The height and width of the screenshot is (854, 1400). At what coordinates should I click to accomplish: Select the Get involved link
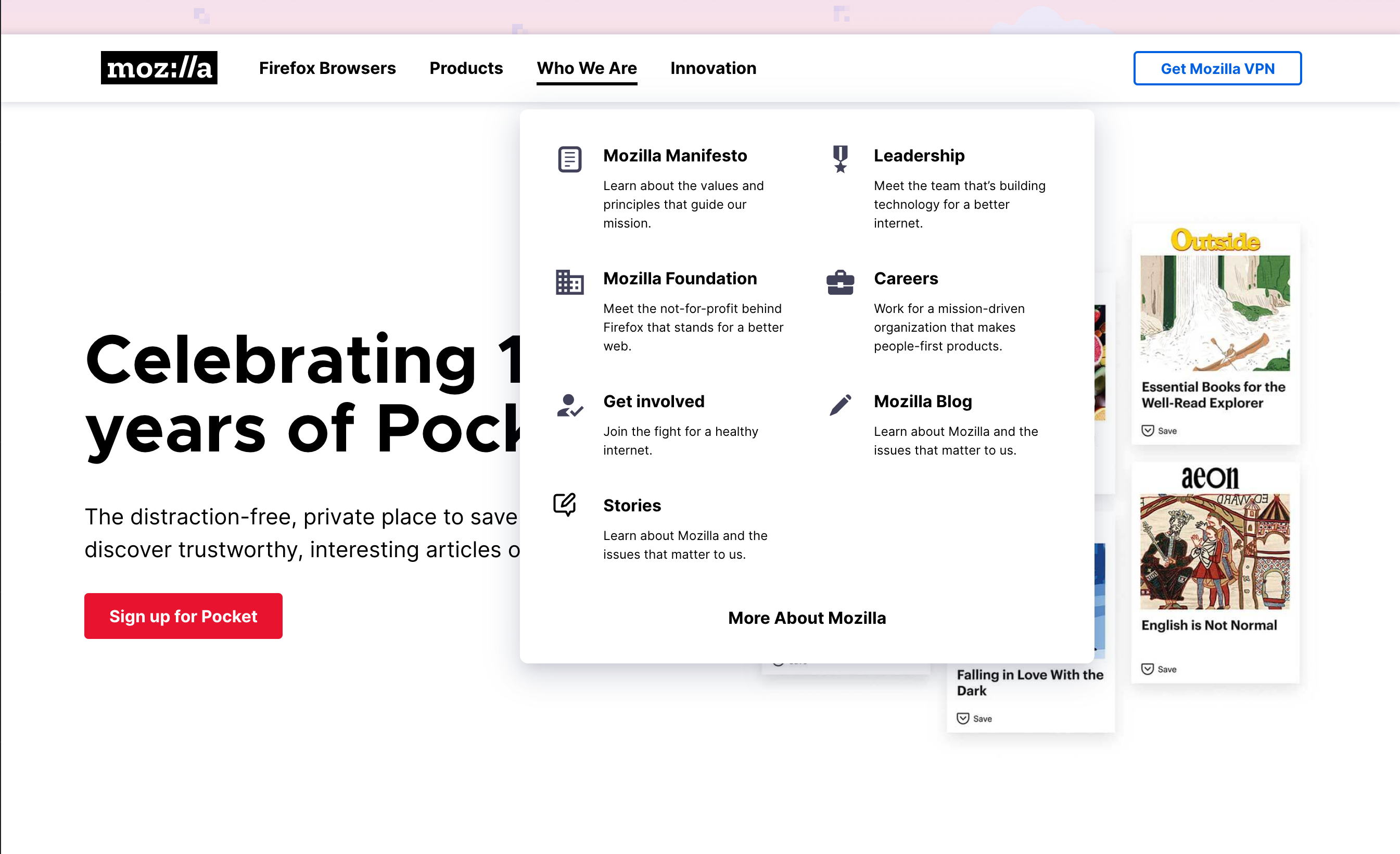654,401
